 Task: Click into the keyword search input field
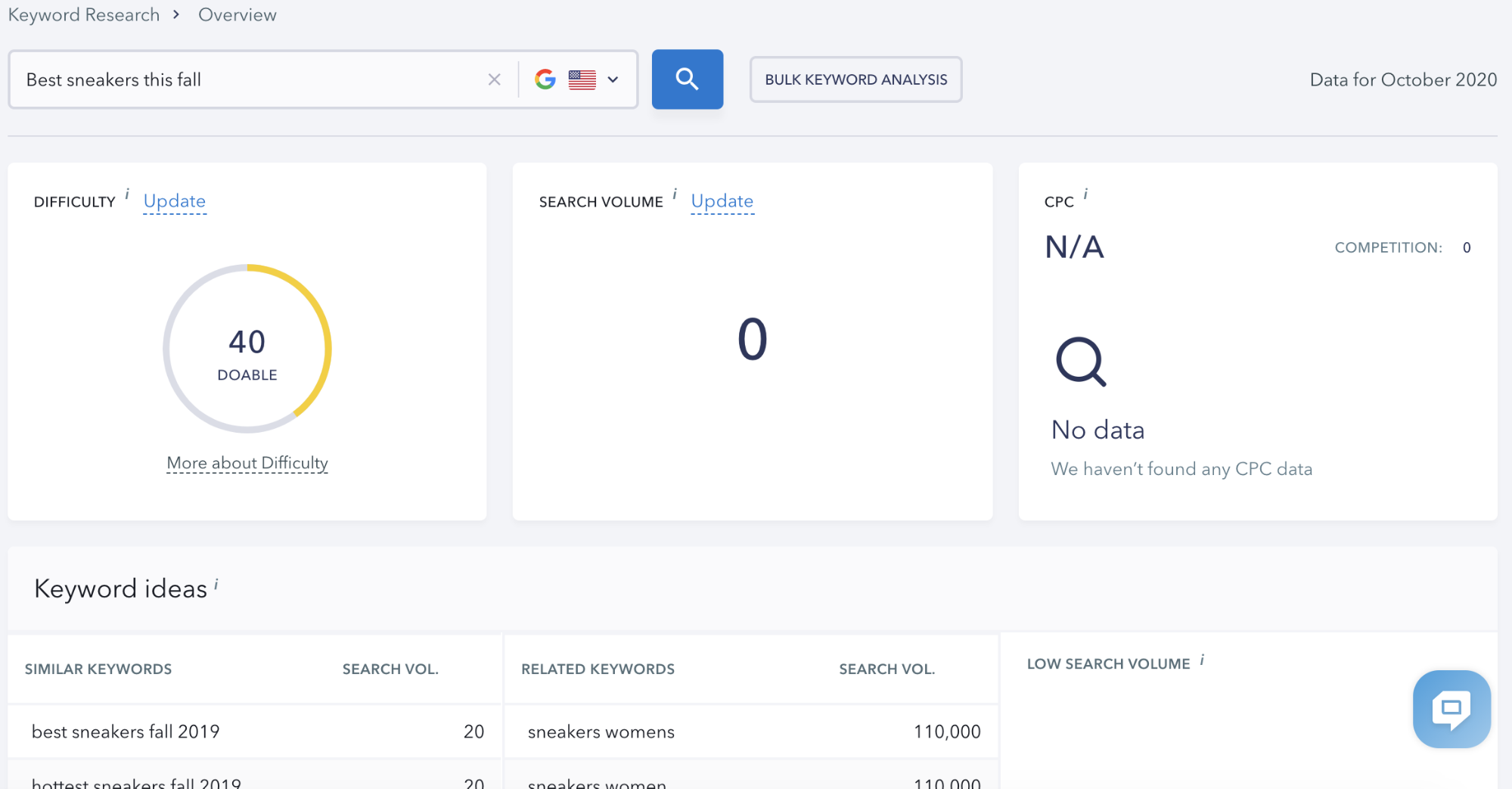250,79
